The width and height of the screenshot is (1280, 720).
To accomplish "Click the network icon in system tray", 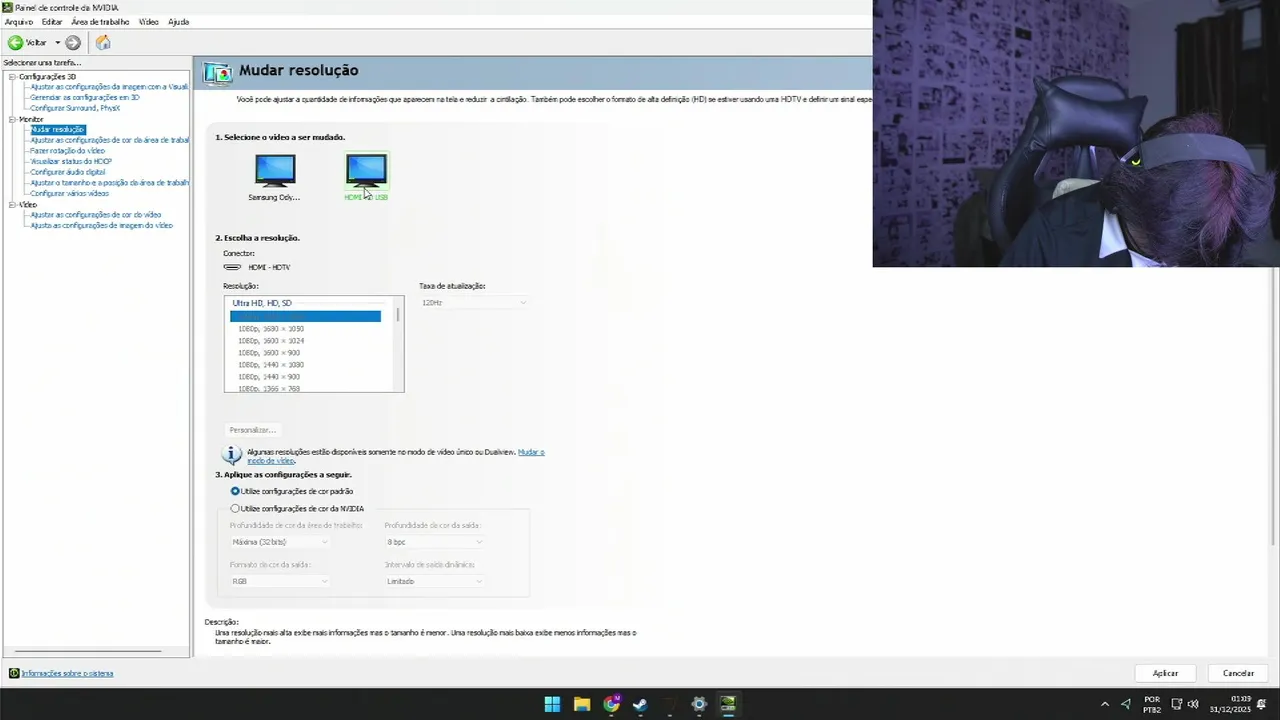I will click(1177, 704).
